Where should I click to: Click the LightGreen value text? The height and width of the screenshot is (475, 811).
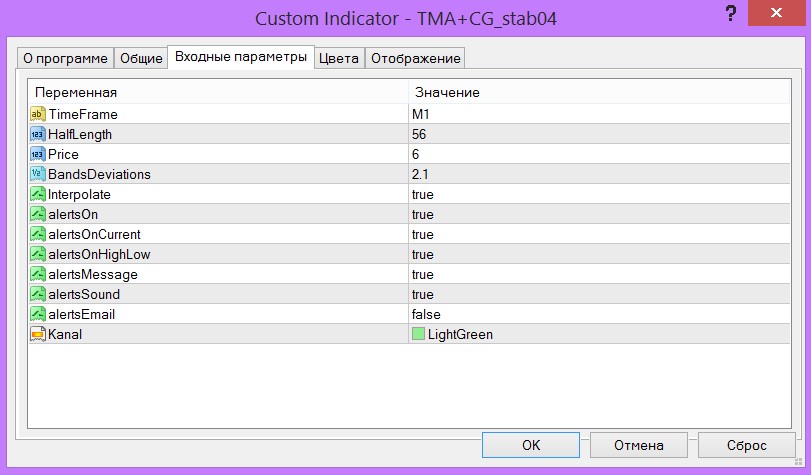(x=460, y=335)
